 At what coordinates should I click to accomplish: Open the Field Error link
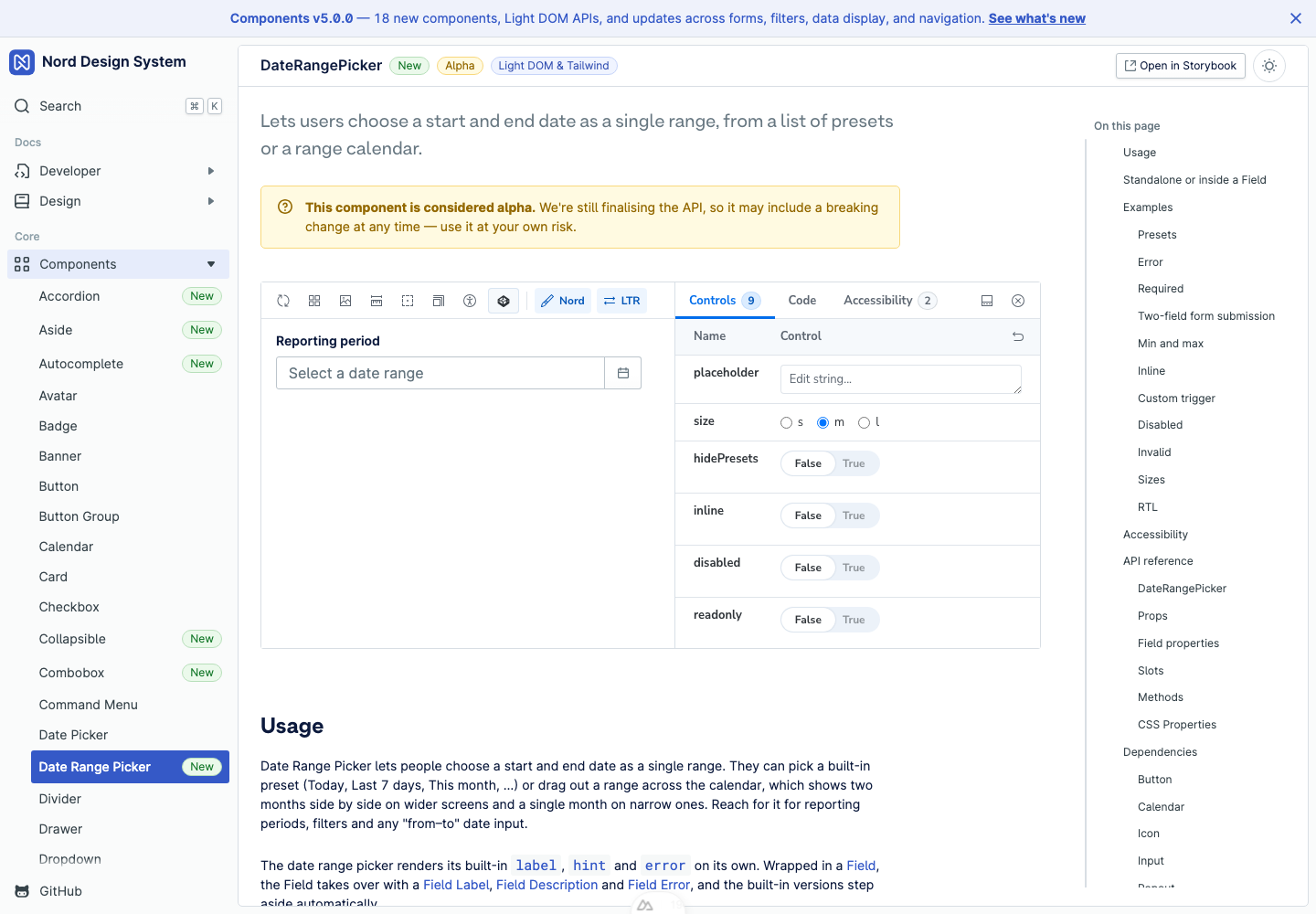[659, 885]
